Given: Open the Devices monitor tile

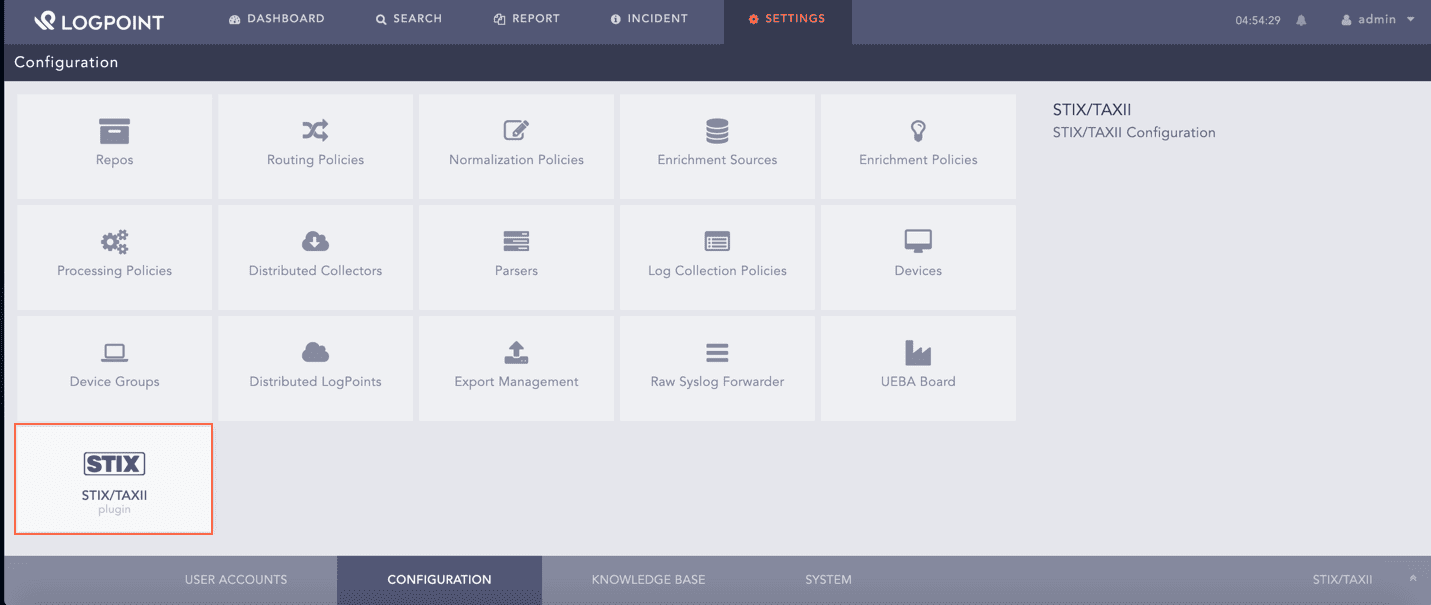Looking at the screenshot, I should [918, 257].
